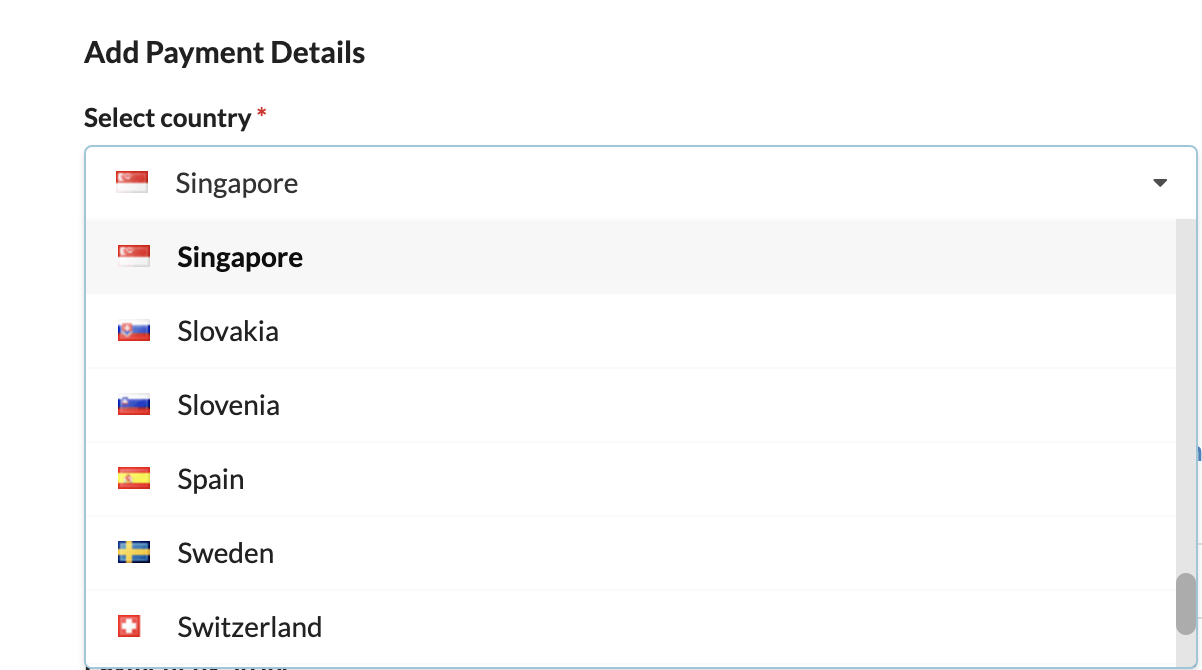Click the Sweden flag icon
The image size is (1202, 670).
coord(134,553)
